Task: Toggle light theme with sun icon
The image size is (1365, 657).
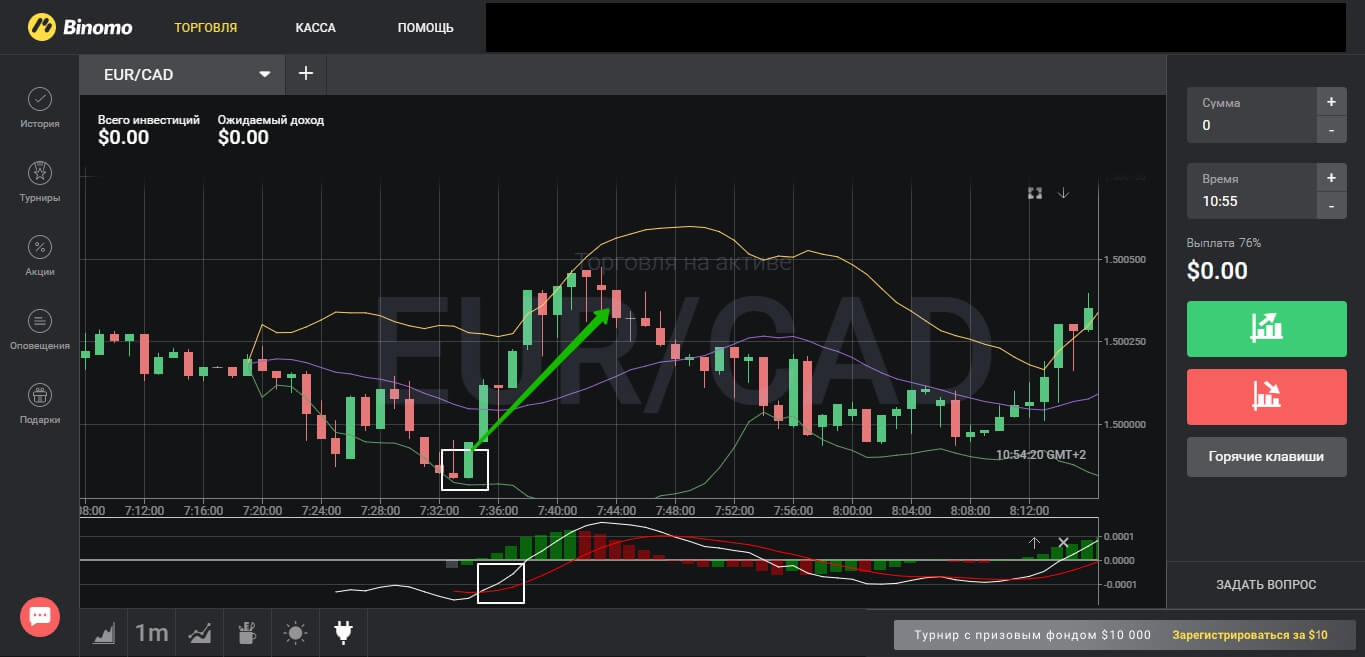Action: point(295,632)
